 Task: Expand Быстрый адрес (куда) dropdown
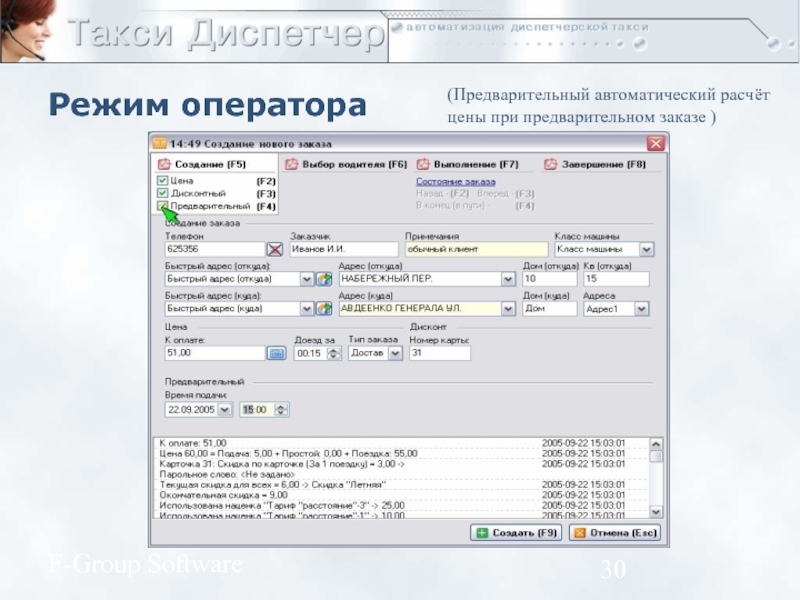pos(306,309)
